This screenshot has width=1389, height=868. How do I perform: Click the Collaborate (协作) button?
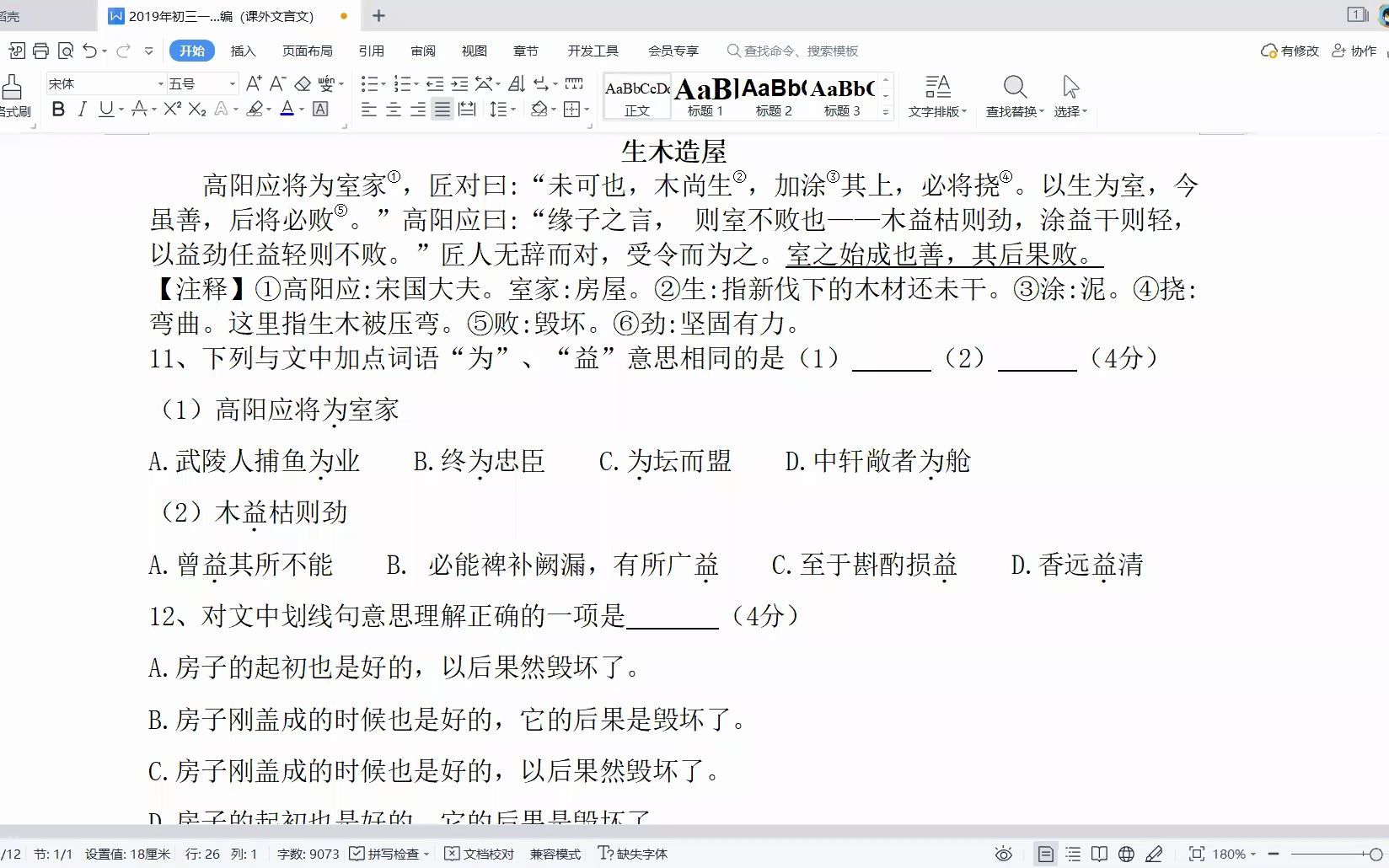pyautogui.click(x=1354, y=51)
